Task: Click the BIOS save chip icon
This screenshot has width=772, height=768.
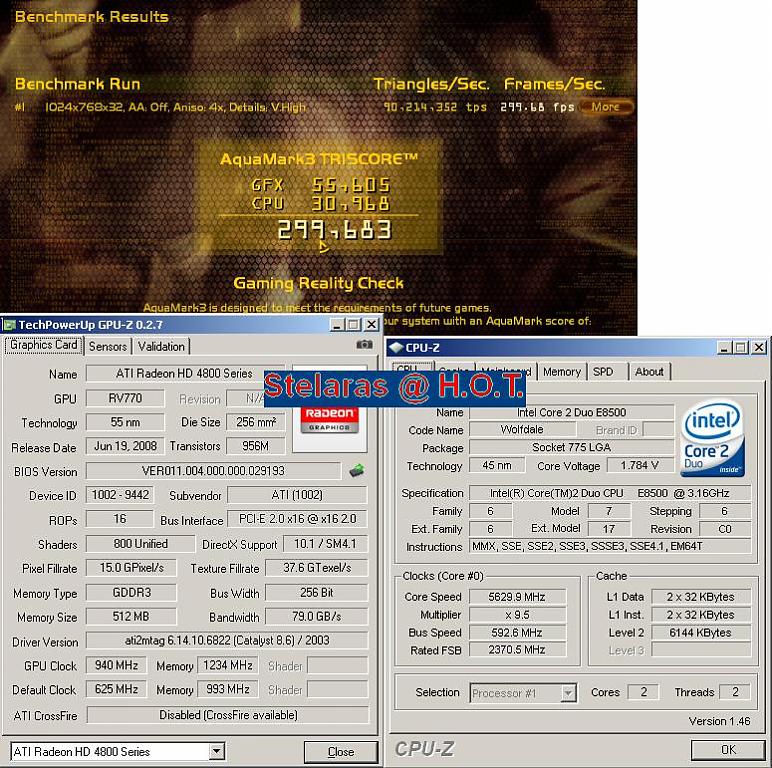Action: [x=357, y=471]
